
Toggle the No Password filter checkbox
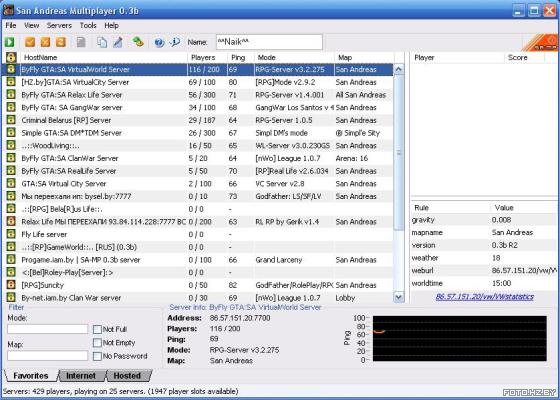click(x=97, y=356)
